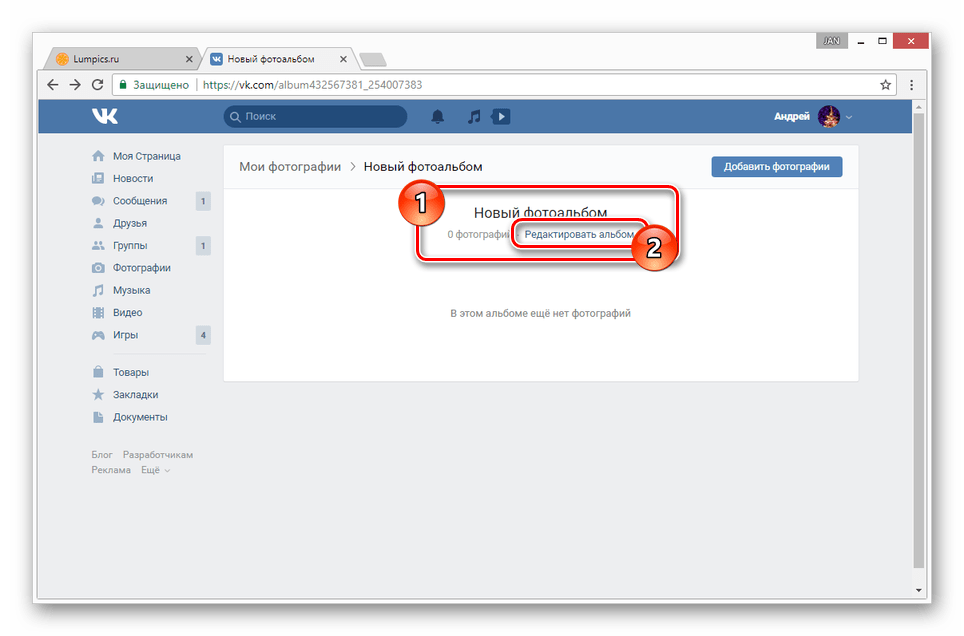Screen dimensions: 964x636
Task: Click text В этом альбоме ещё нет фотографий
Action: pyautogui.click(x=540, y=314)
